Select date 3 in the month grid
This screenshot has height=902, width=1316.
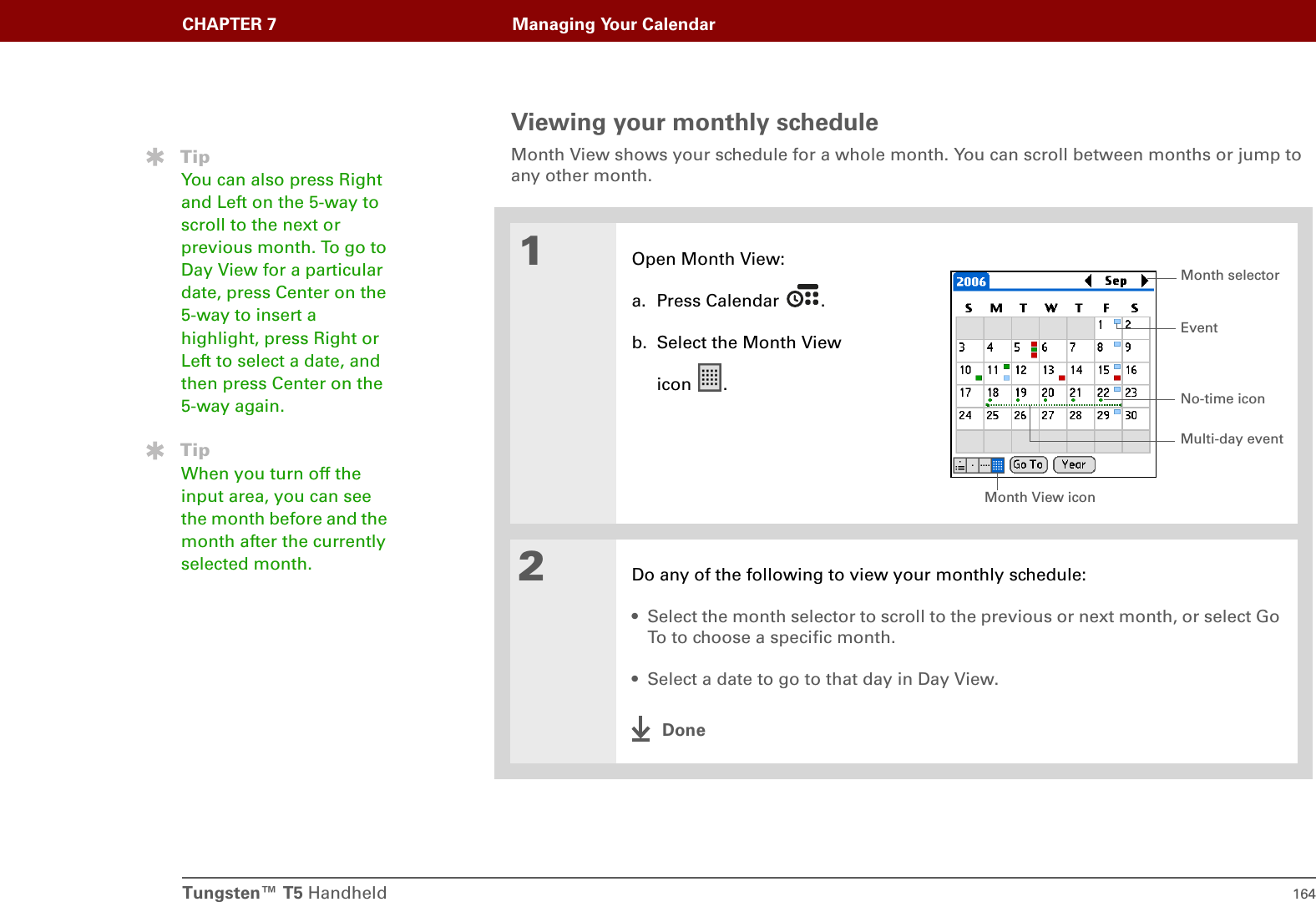click(970, 351)
